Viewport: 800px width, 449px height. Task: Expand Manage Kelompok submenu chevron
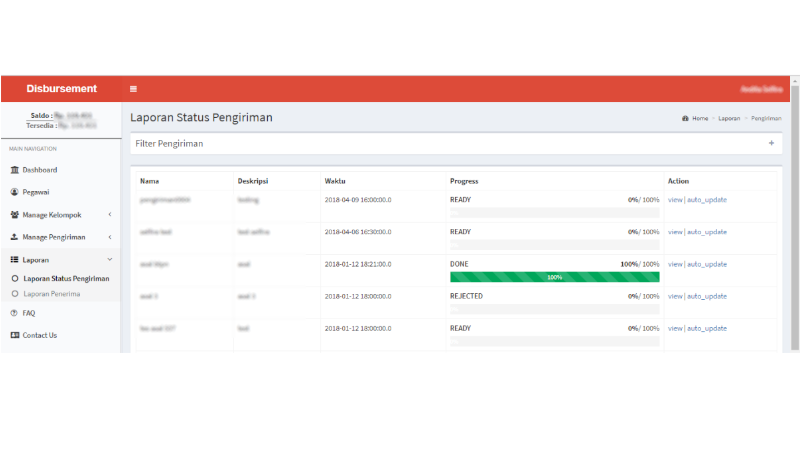point(110,215)
